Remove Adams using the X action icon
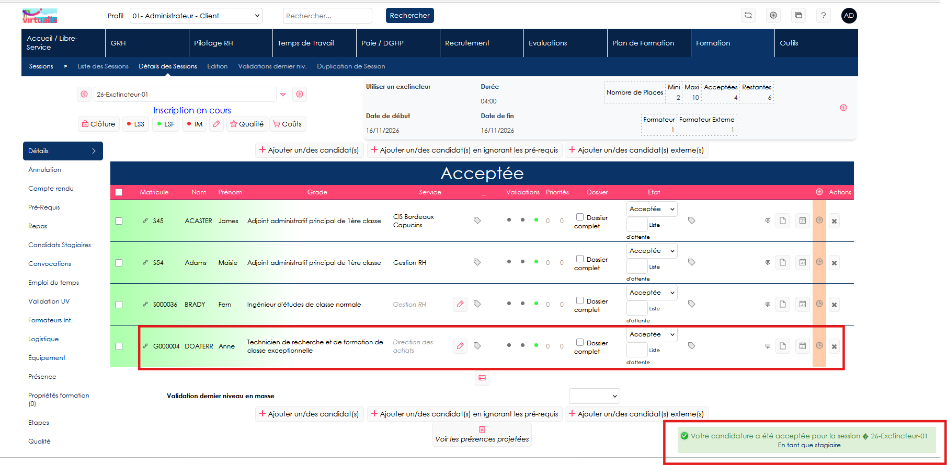The width and height of the screenshot is (947, 465). 834,263
